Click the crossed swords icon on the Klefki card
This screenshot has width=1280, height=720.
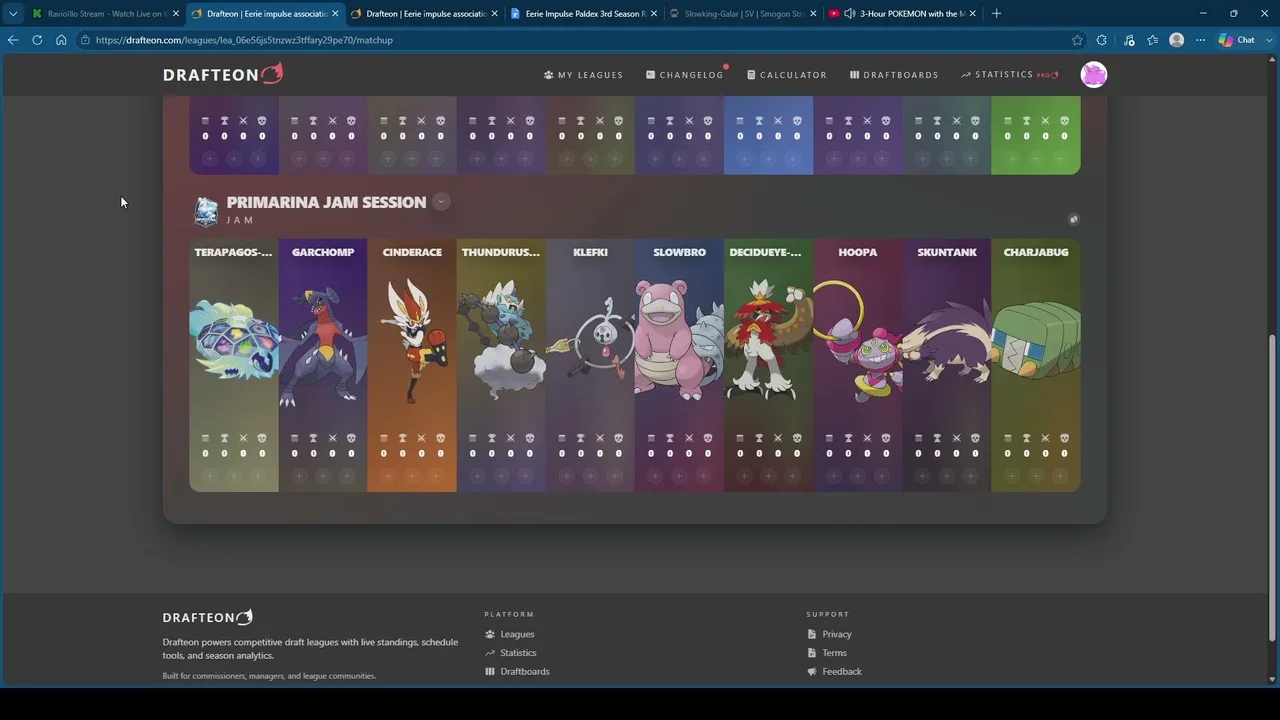600,438
